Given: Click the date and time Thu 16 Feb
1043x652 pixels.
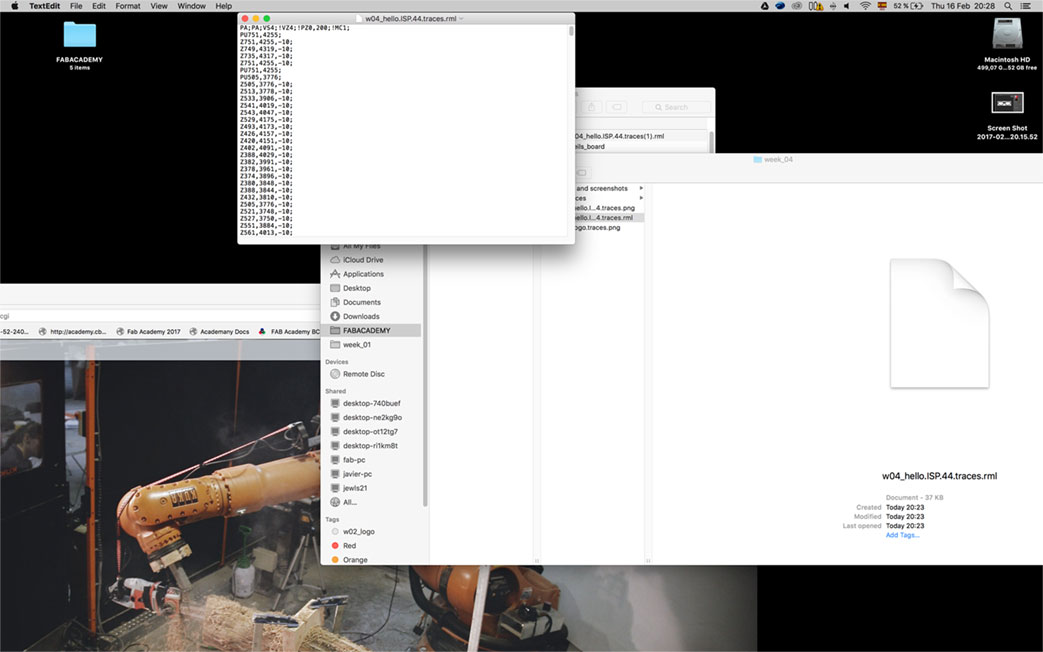Looking at the screenshot, I should click(963, 6).
